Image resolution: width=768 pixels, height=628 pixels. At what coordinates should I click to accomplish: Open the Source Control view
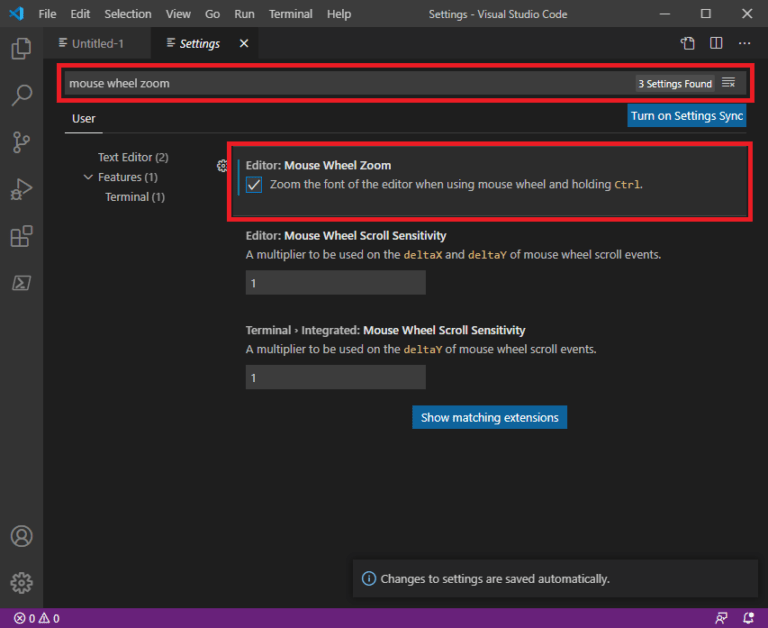[x=21, y=143]
